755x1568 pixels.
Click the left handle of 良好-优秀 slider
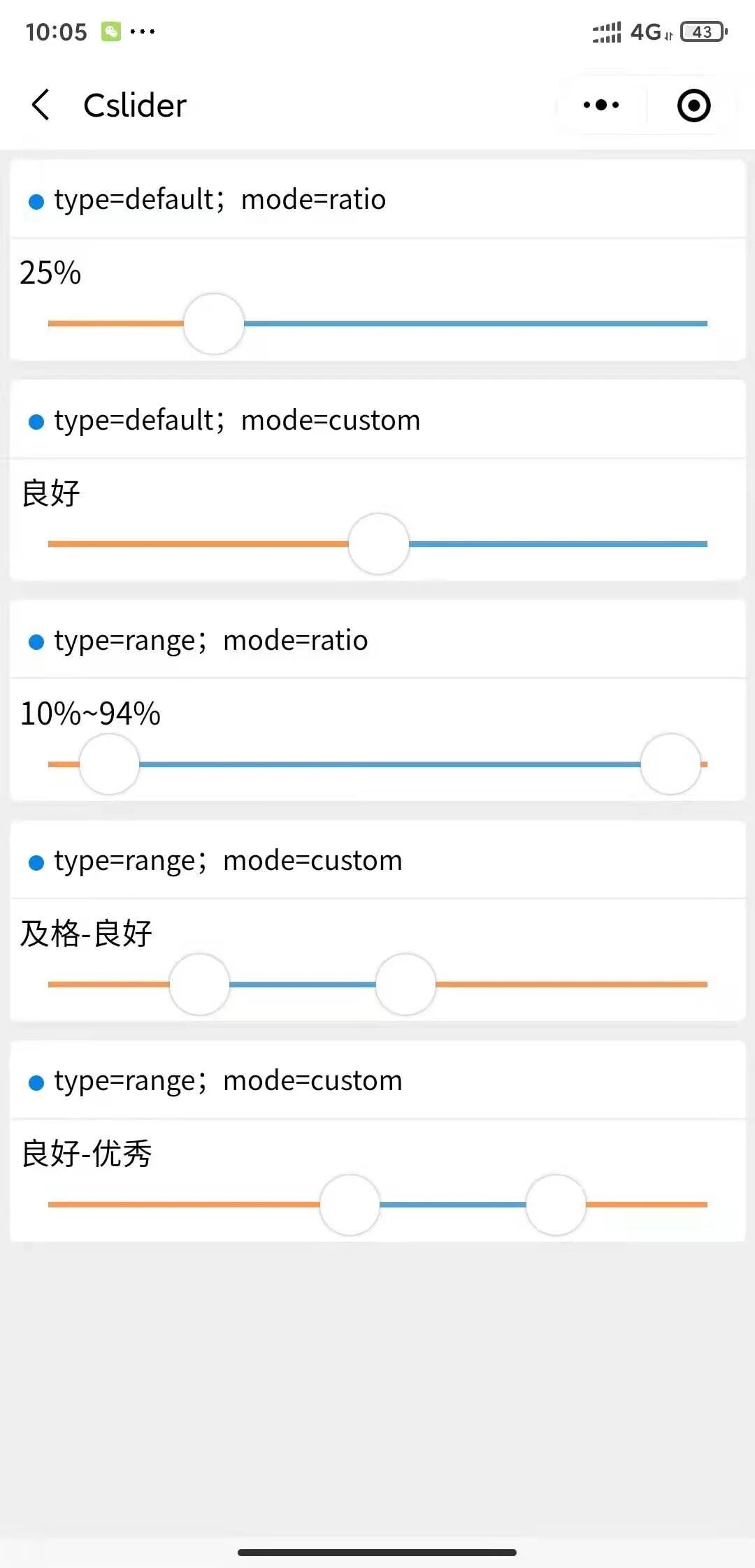click(350, 1204)
